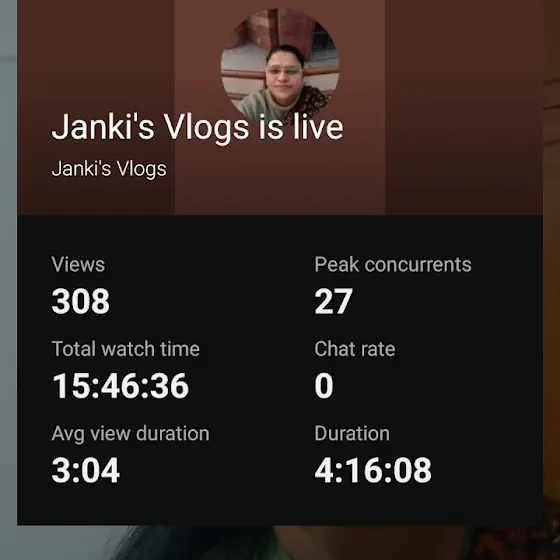Viewport: 560px width, 560px height.
Task: Click the peak concurrents value 27
Action: (x=334, y=301)
